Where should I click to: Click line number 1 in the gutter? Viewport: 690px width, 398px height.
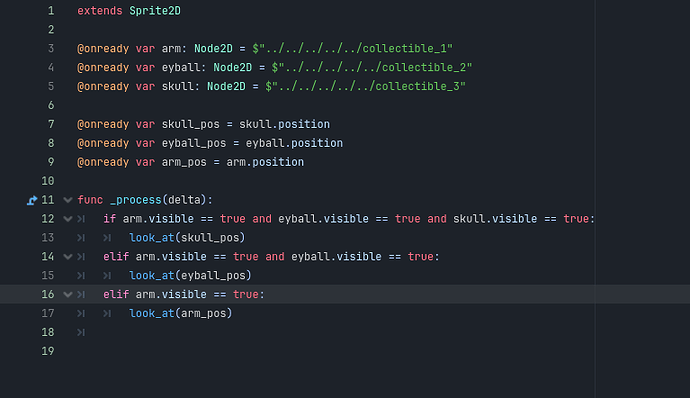51,11
